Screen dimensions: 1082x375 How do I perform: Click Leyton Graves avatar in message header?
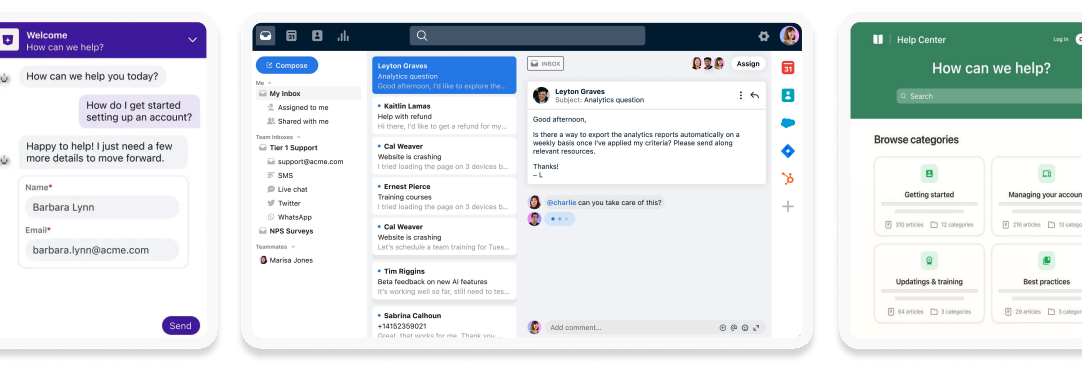coord(542,95)
